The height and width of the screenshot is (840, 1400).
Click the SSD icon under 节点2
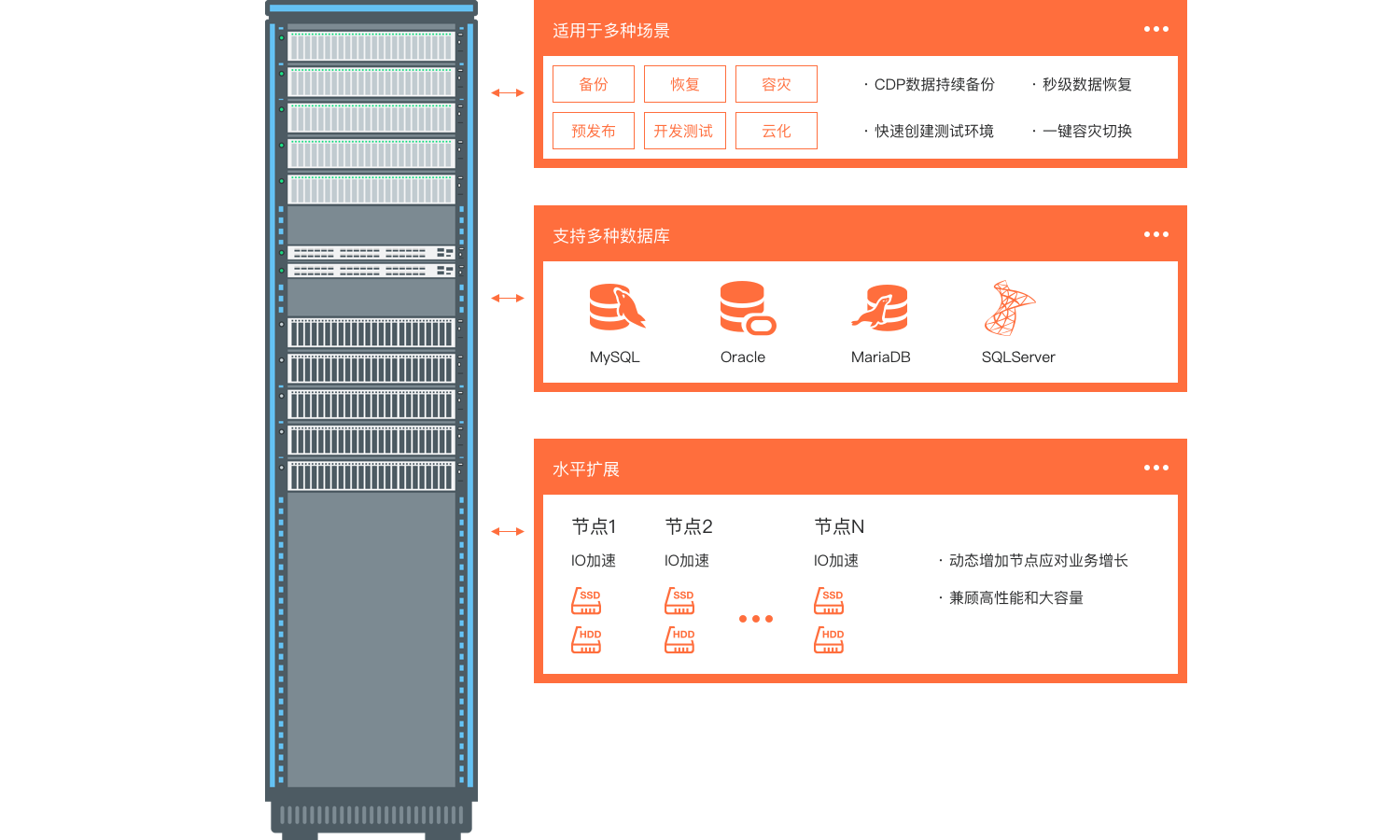[679, 600]
